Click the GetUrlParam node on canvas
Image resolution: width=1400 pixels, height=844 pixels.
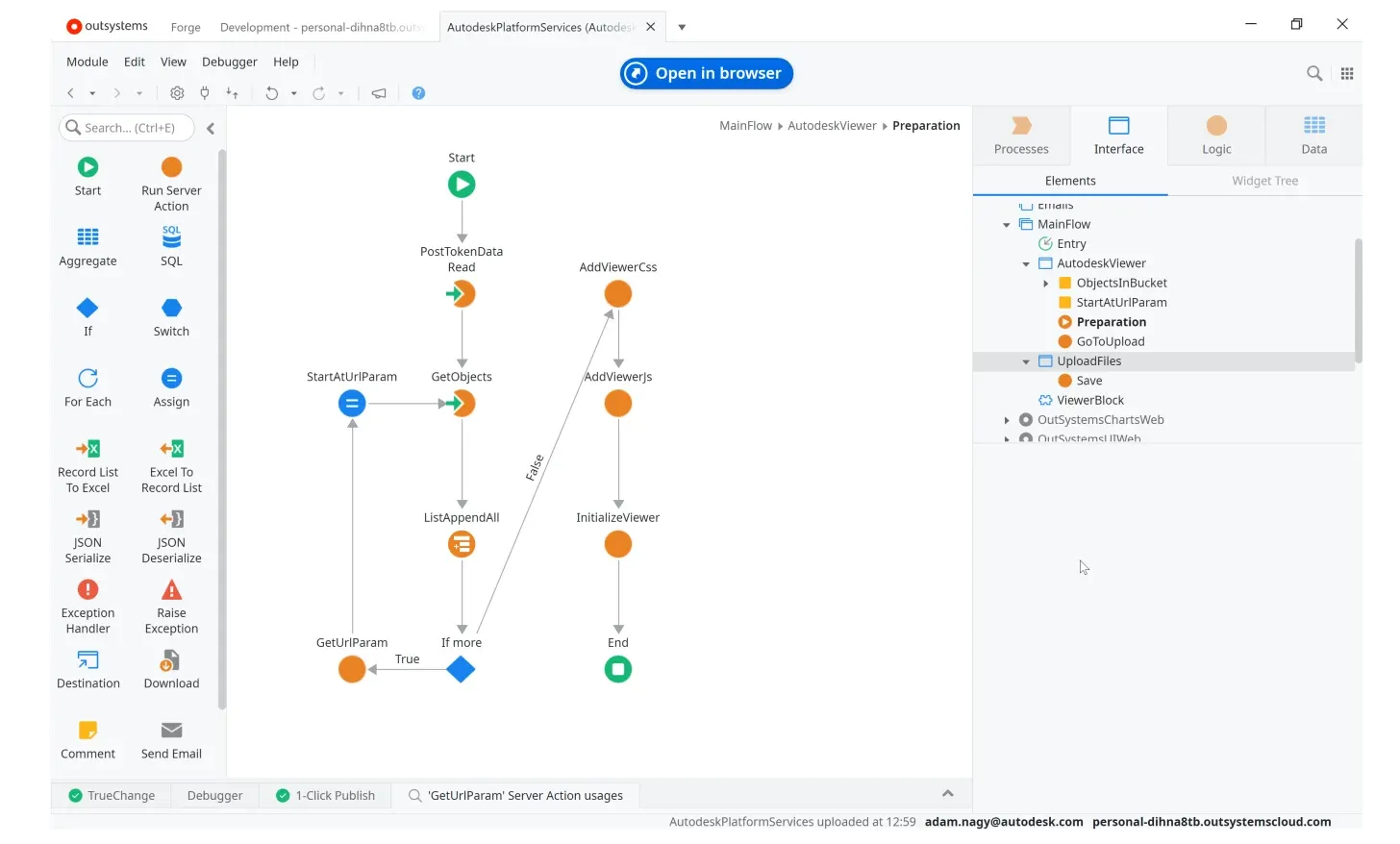352,669
